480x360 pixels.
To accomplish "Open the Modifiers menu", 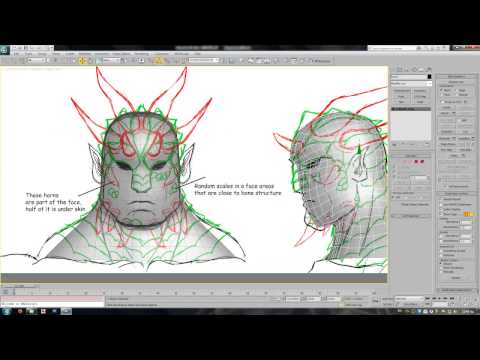I will tap(85, 54).
